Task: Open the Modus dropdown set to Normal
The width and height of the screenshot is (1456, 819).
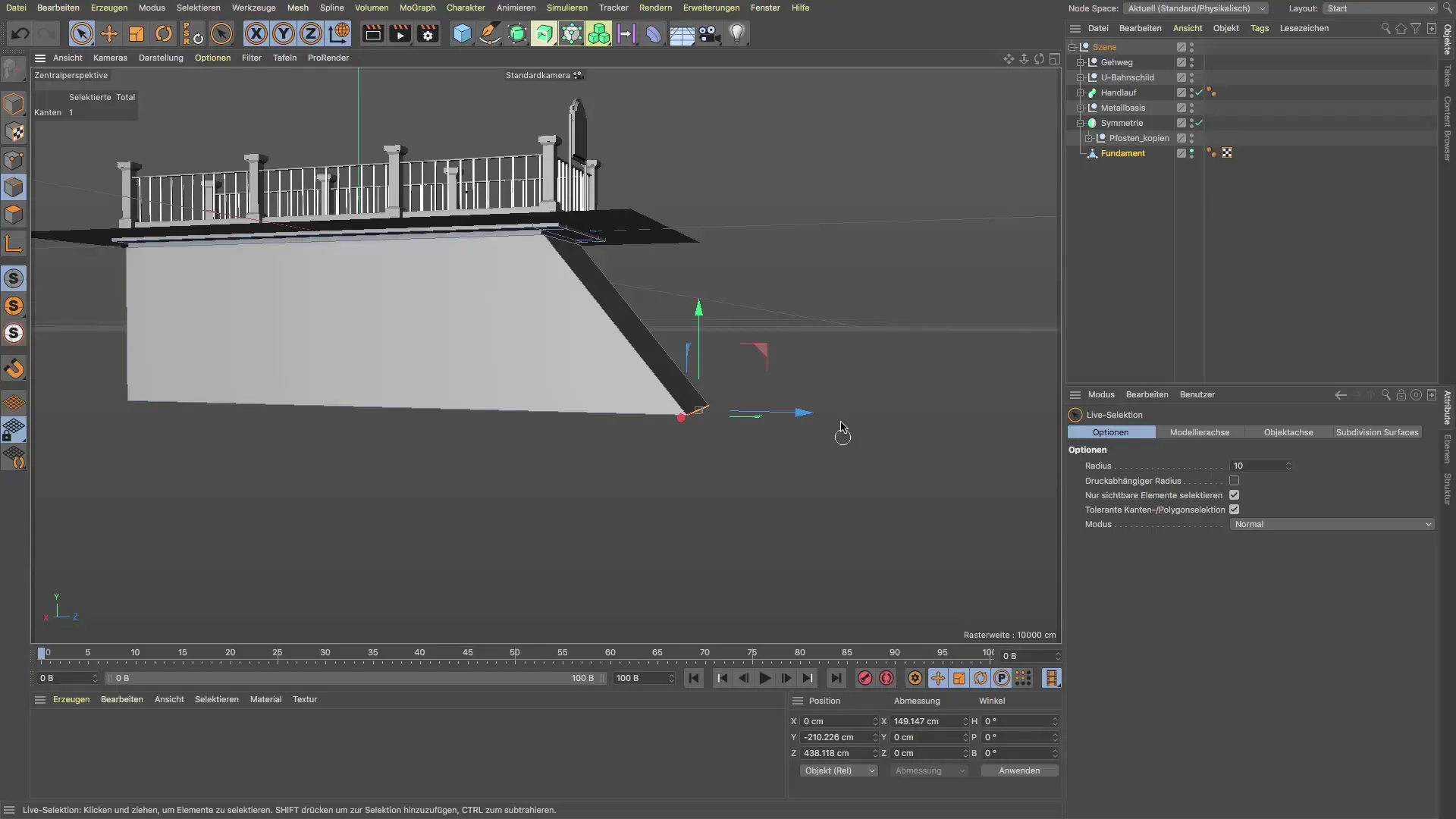Action: (x=1332, y=524)
